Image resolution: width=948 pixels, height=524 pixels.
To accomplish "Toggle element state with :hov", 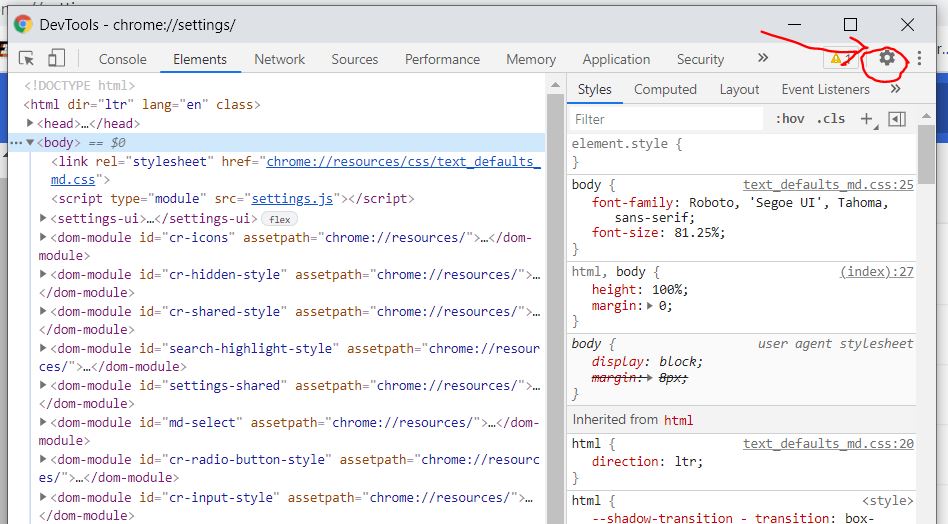I will point(790,118).
